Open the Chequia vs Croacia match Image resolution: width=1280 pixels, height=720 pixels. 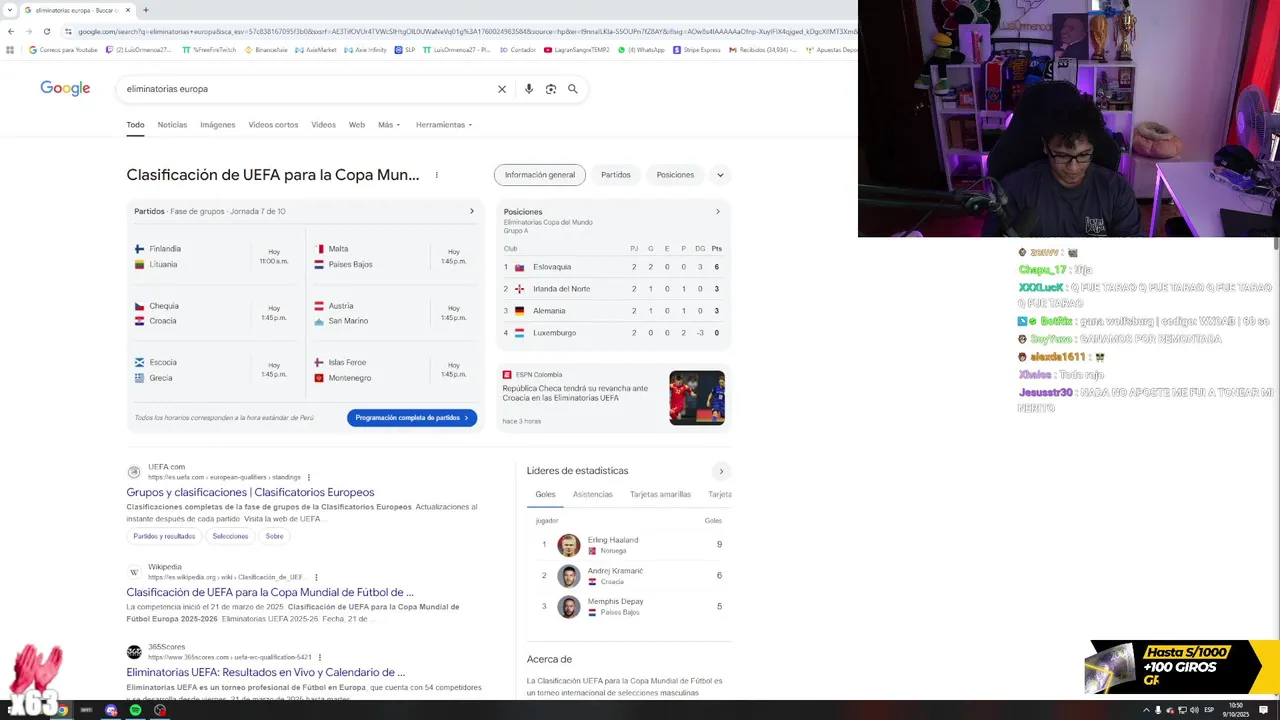click(213, 313)
